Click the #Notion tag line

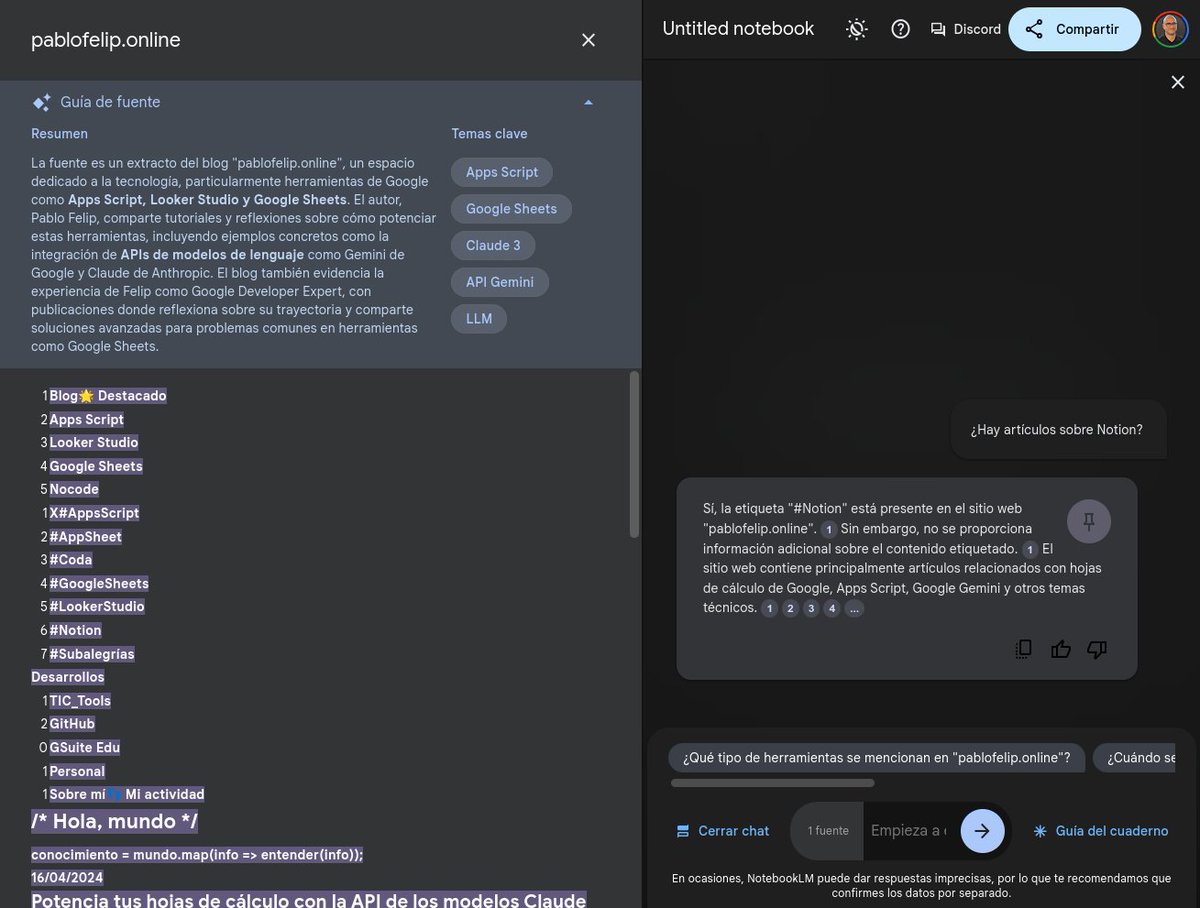coord(75,631)
